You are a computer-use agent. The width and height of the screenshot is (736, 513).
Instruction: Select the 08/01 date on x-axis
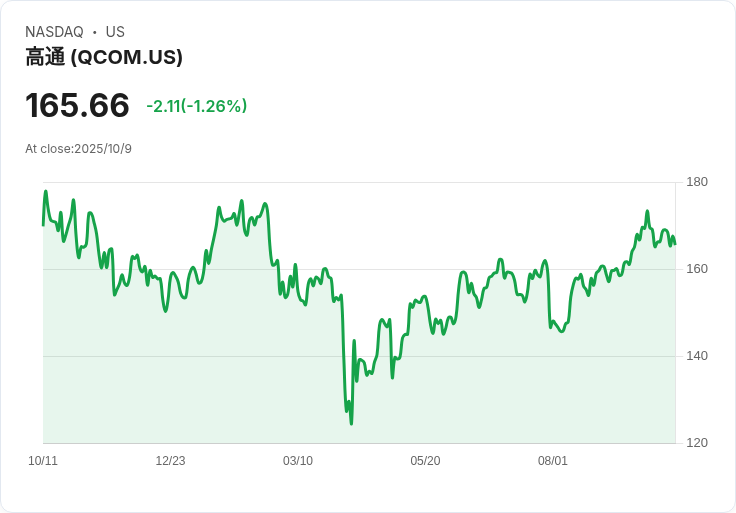pos(553,461)
